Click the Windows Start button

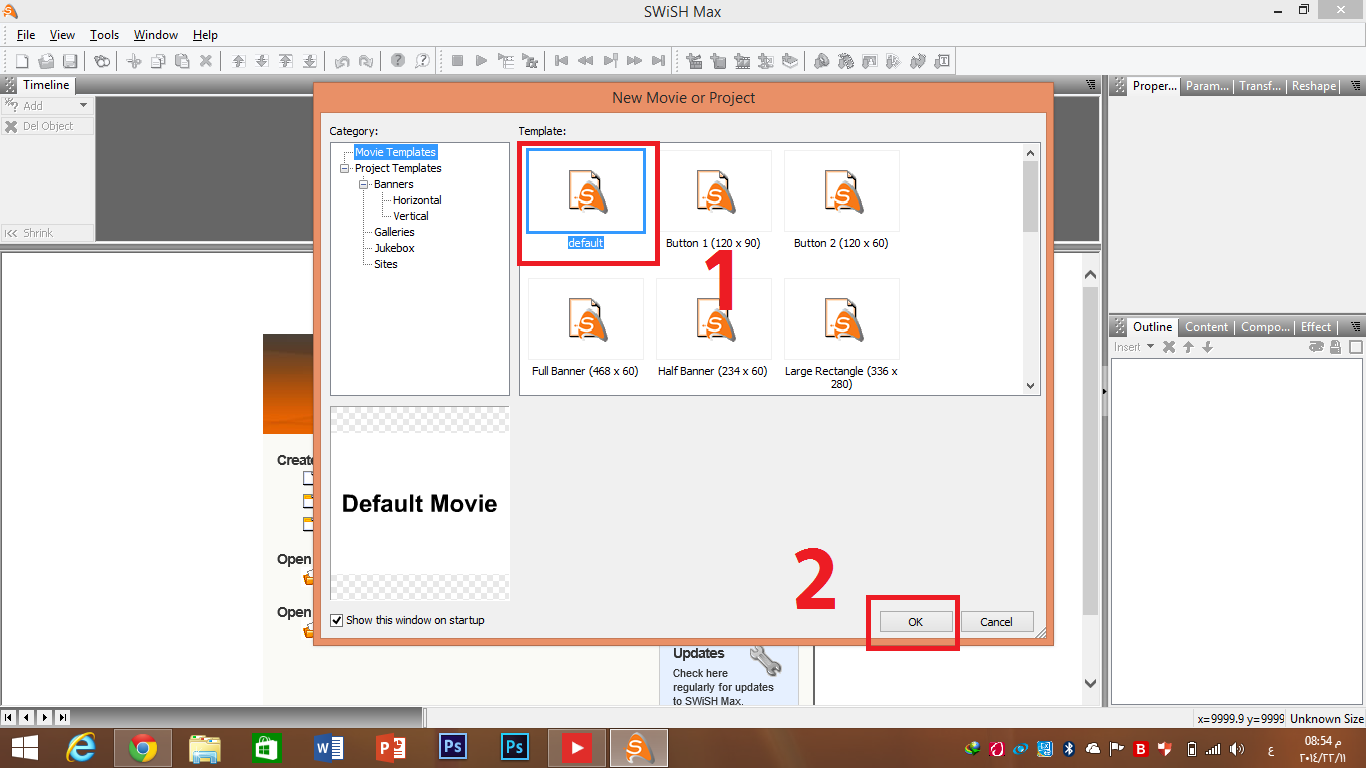24,748
